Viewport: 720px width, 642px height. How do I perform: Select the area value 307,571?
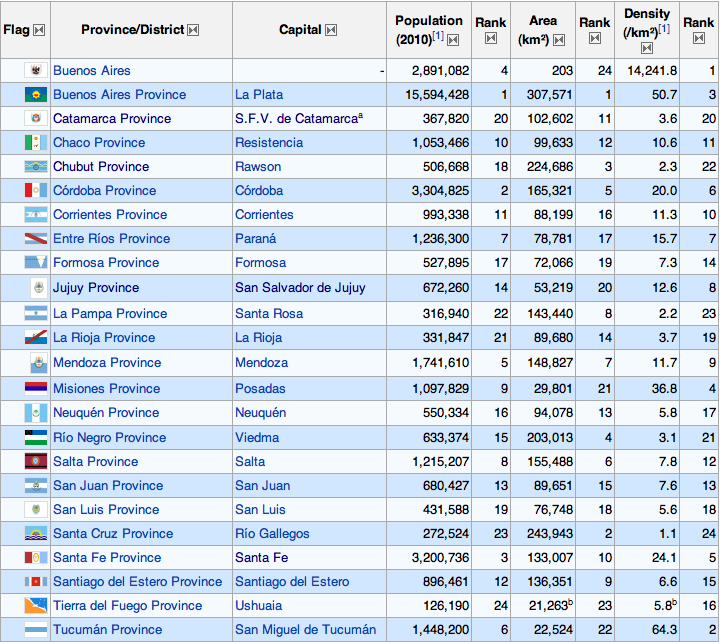tap(550, 95)
